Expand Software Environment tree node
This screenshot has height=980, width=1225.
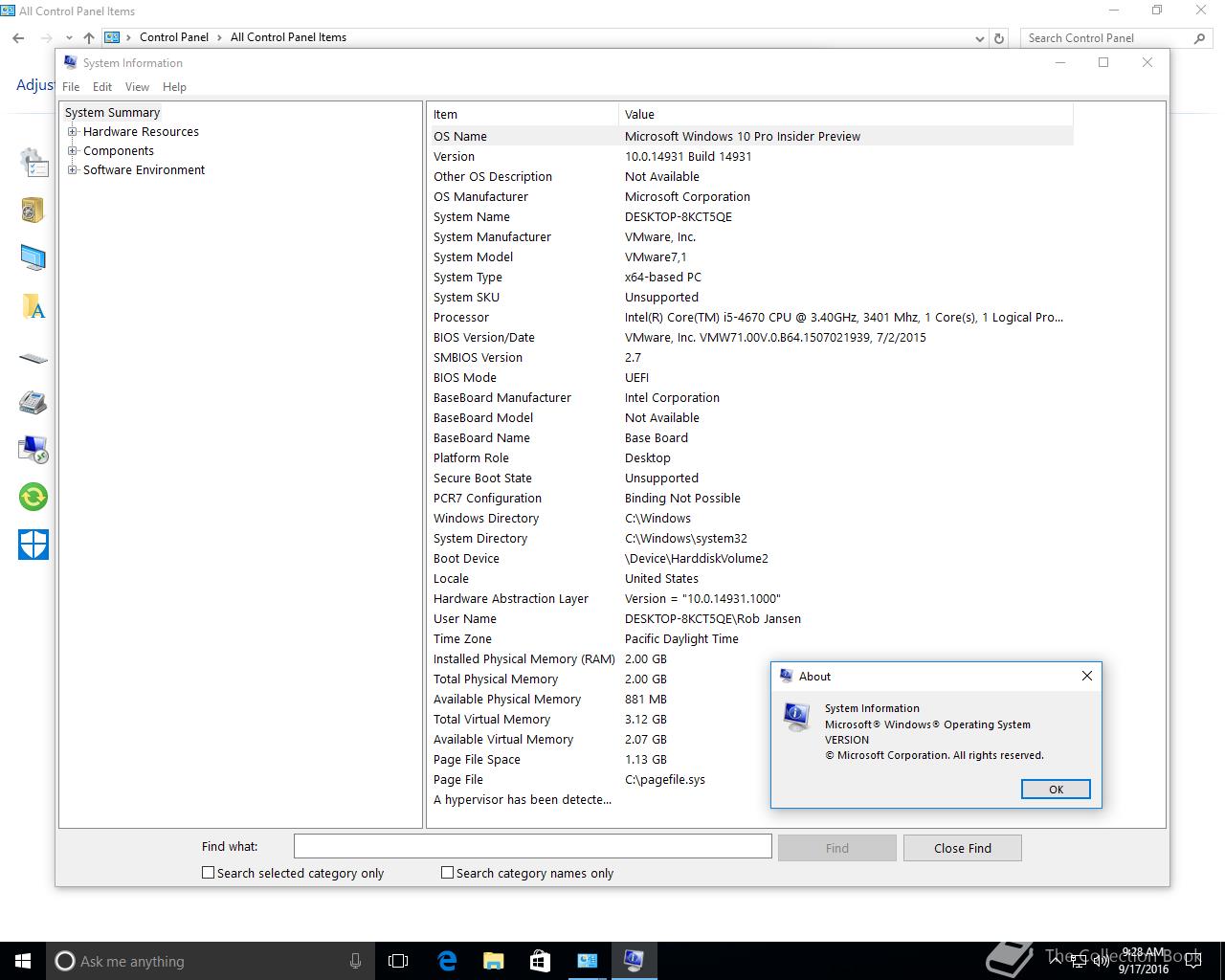72,170
